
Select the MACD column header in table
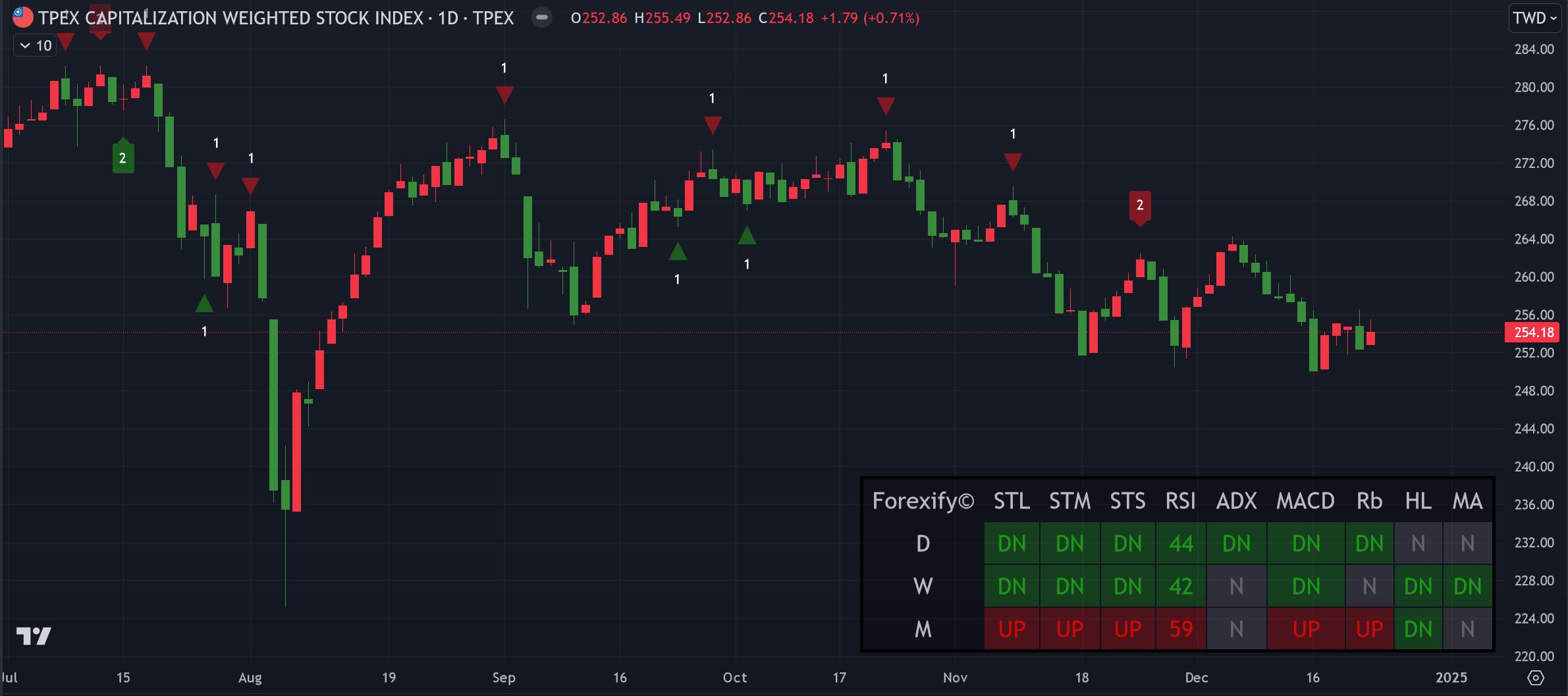click(x=1305, y=501)
